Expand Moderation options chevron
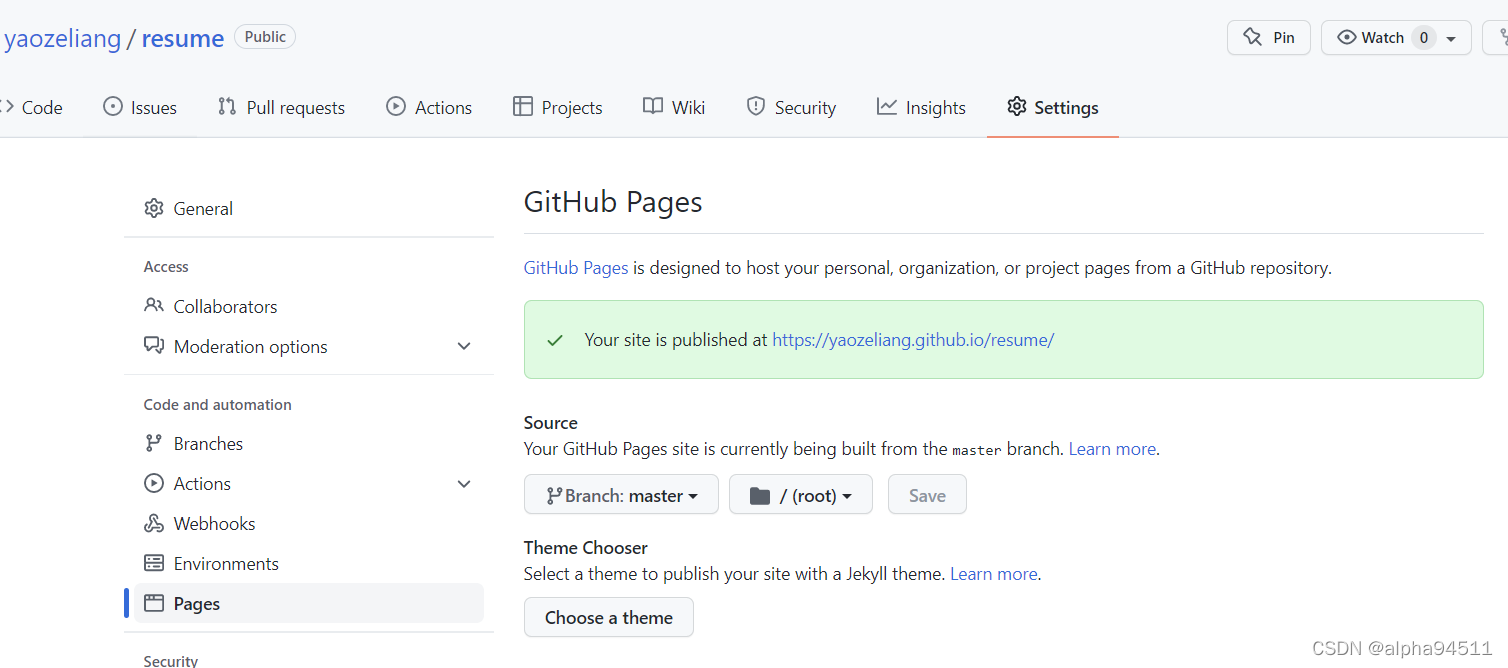Screen dimensions: 1508x668 point(464,346)
